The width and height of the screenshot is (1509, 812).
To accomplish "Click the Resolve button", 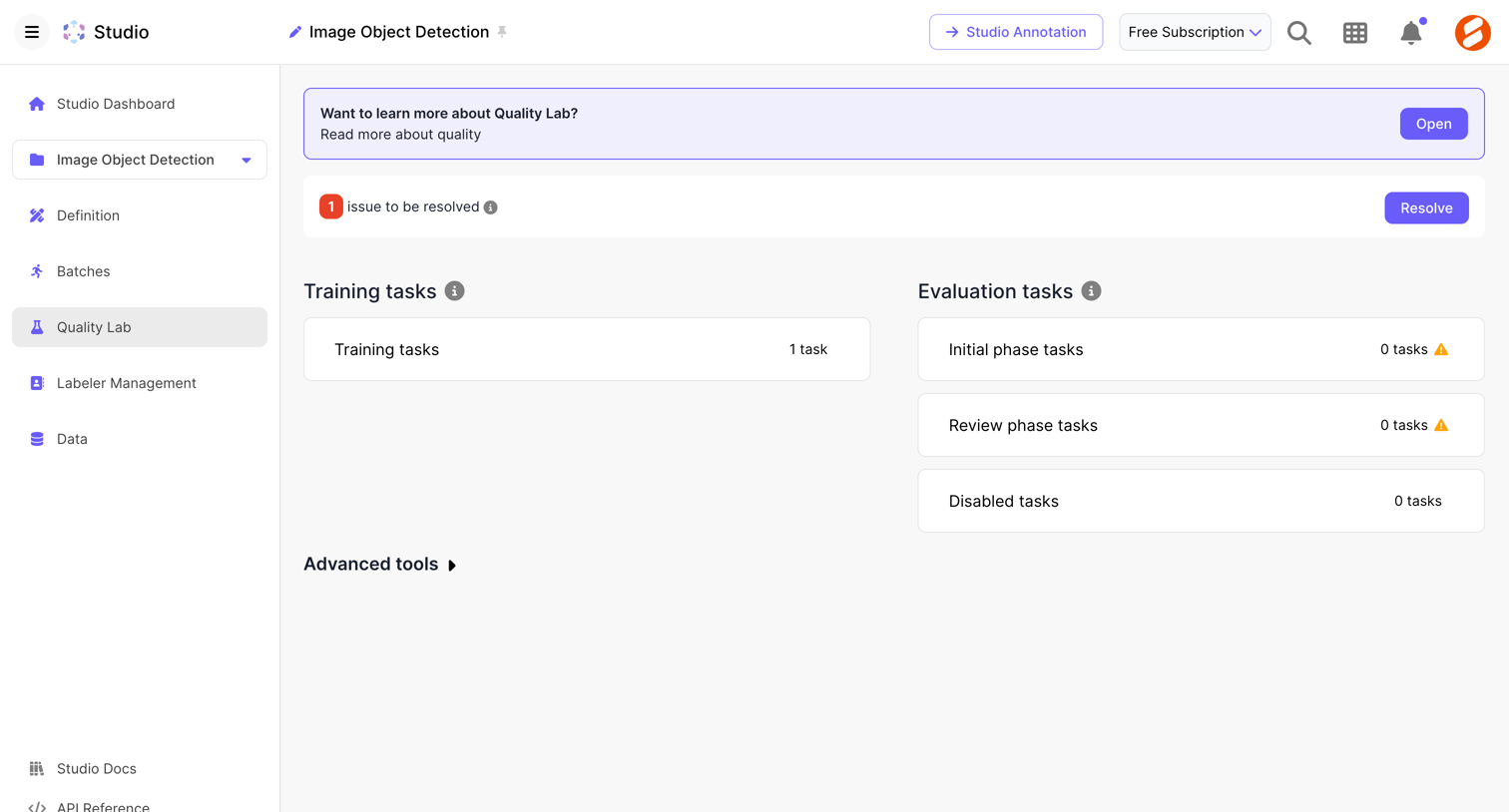I will coord(1426,207).
